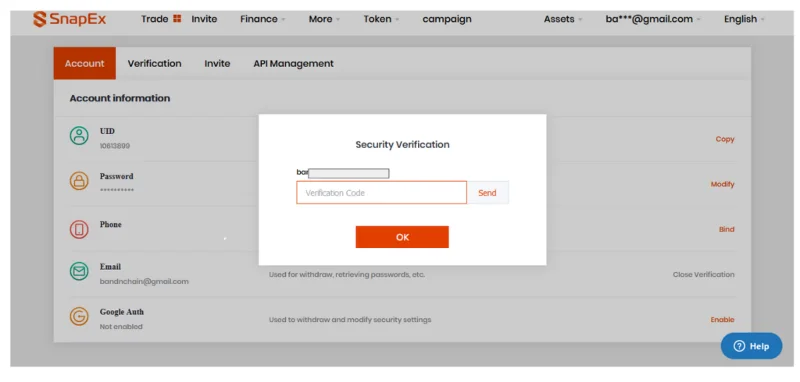Open the English language dropdown
800x382 pixels.
744,19
